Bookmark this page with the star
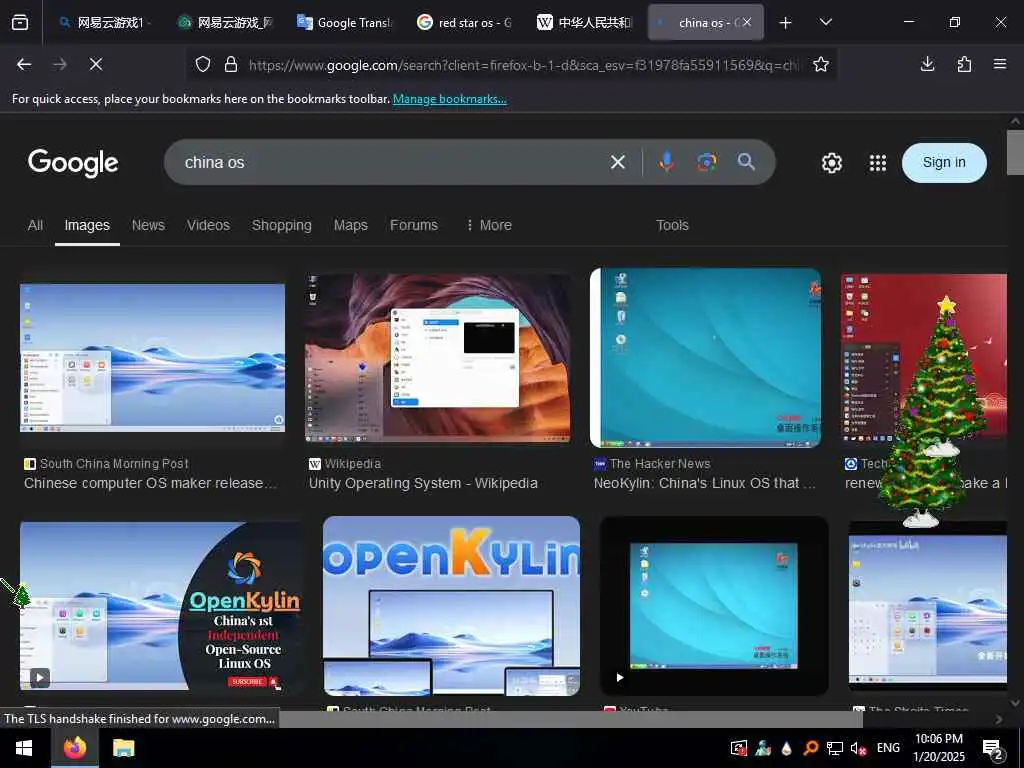 (x=821, y=64)
